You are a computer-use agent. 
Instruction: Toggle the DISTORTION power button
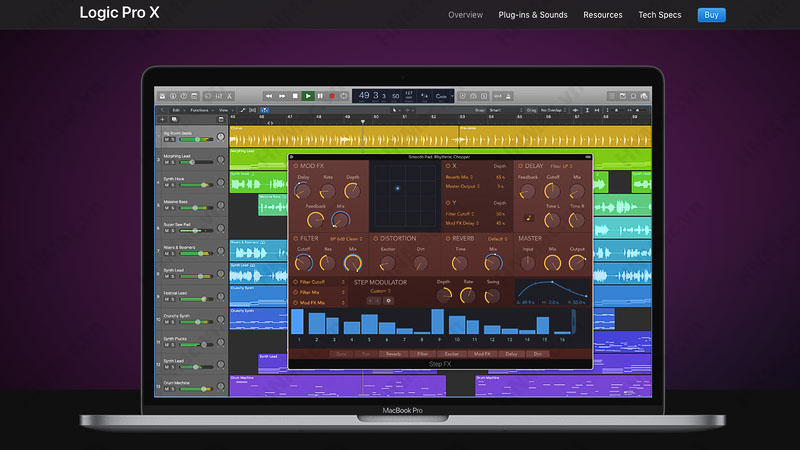pyautogui.click(x=376, y=238)
